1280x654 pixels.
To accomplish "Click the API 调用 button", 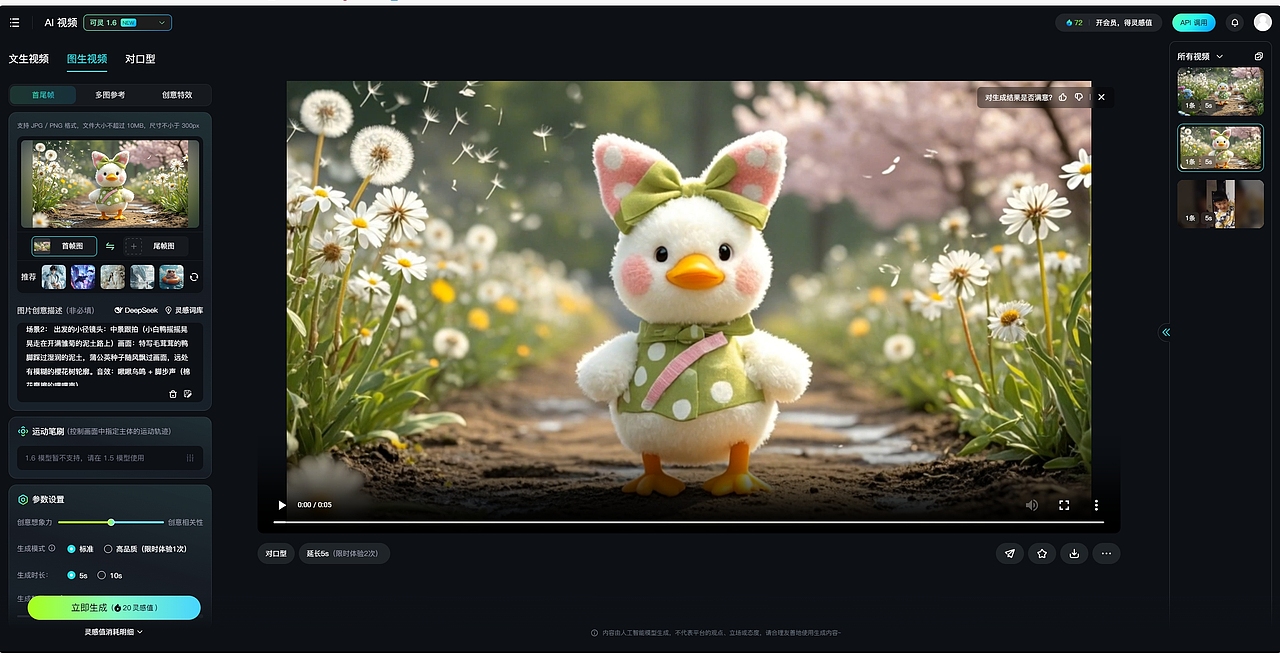I will click(x=1194, y=22).
